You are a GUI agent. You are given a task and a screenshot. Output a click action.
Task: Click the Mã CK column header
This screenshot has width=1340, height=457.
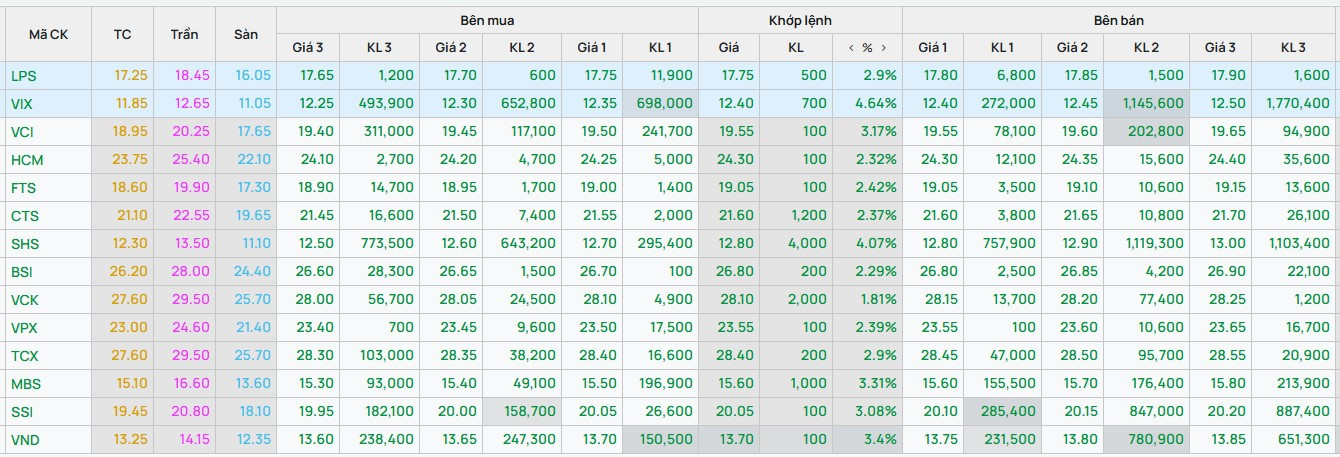point(47,34)
